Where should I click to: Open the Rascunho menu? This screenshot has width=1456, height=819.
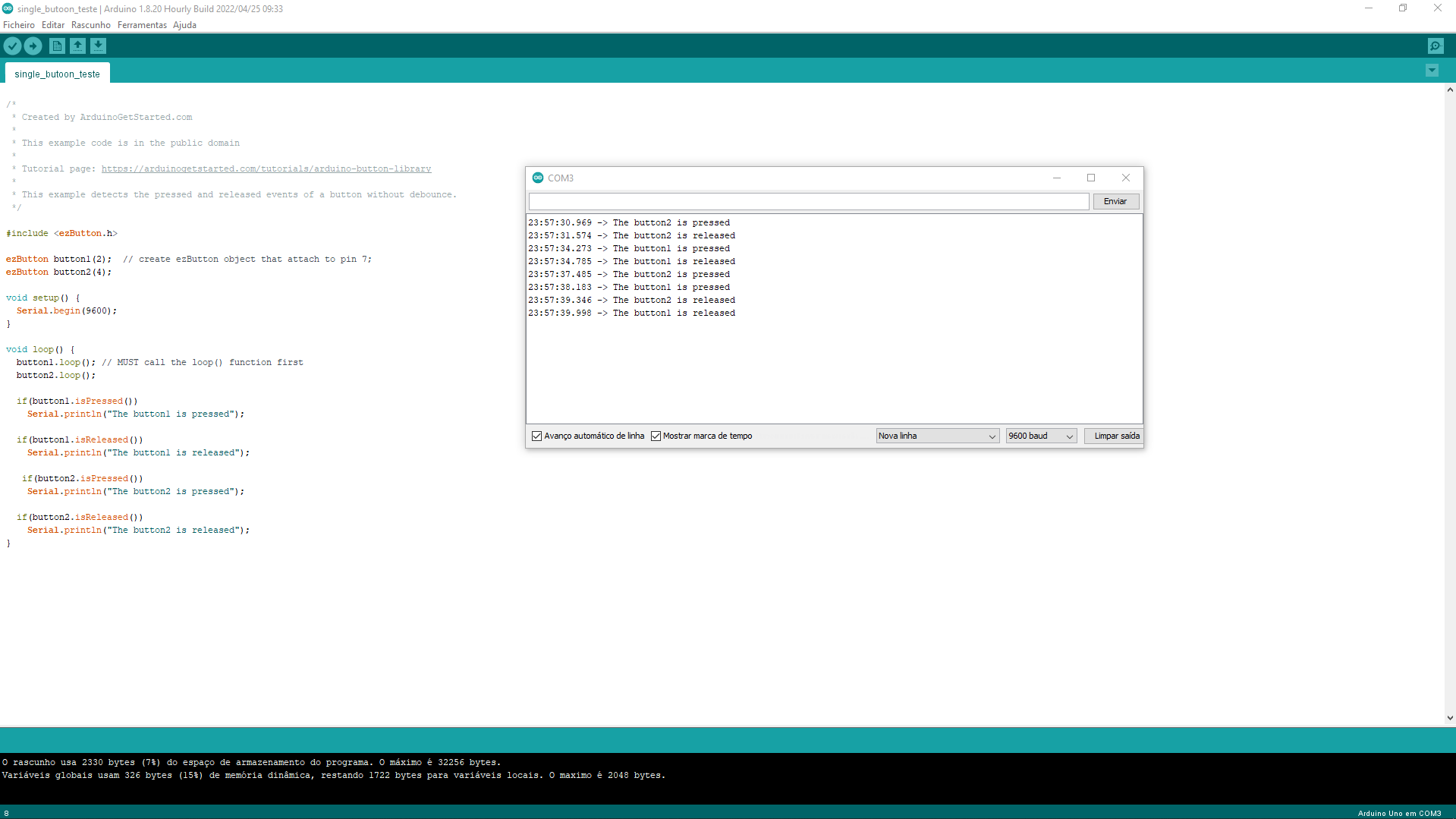91,25
